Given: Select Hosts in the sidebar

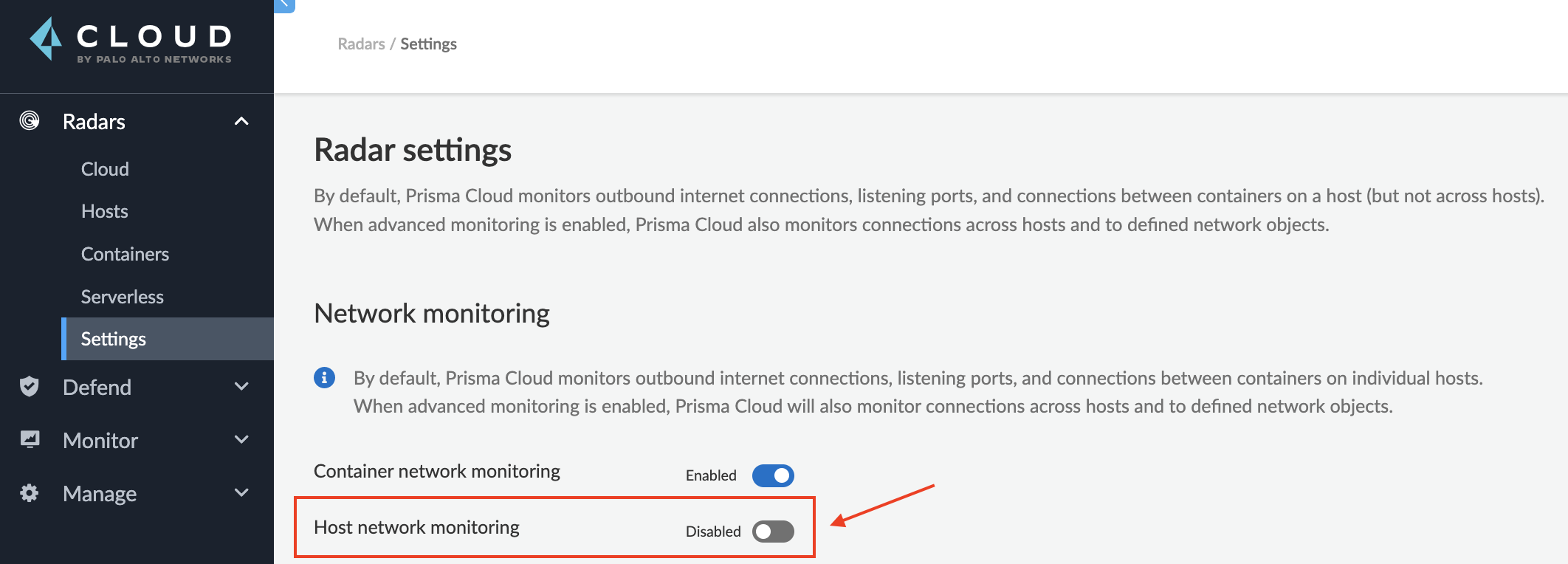Looking at the screenshot, I should pos(105,212).
